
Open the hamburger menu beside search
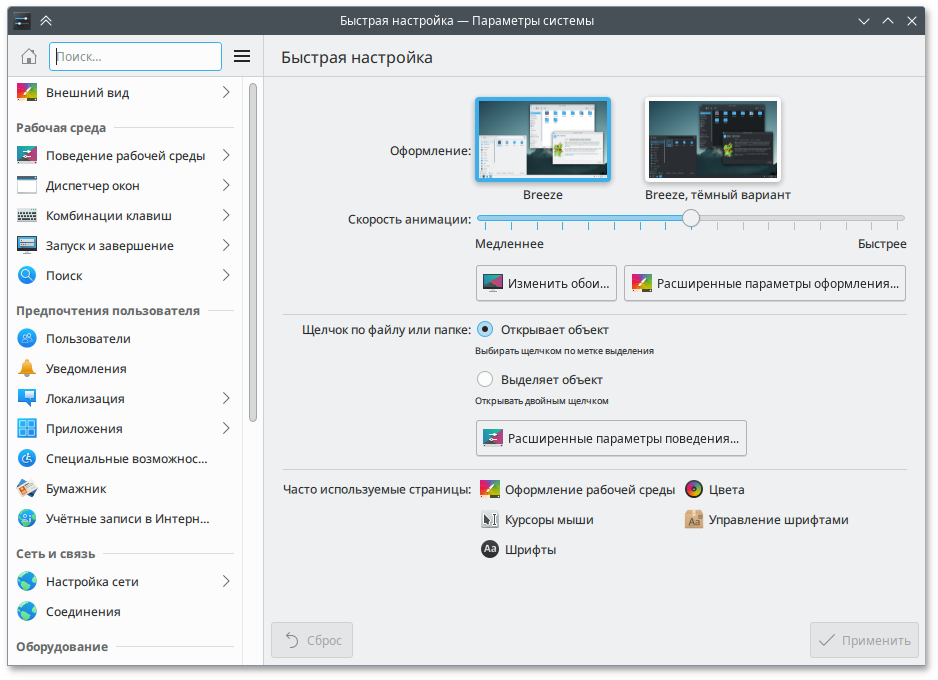[x=241, y=56]
